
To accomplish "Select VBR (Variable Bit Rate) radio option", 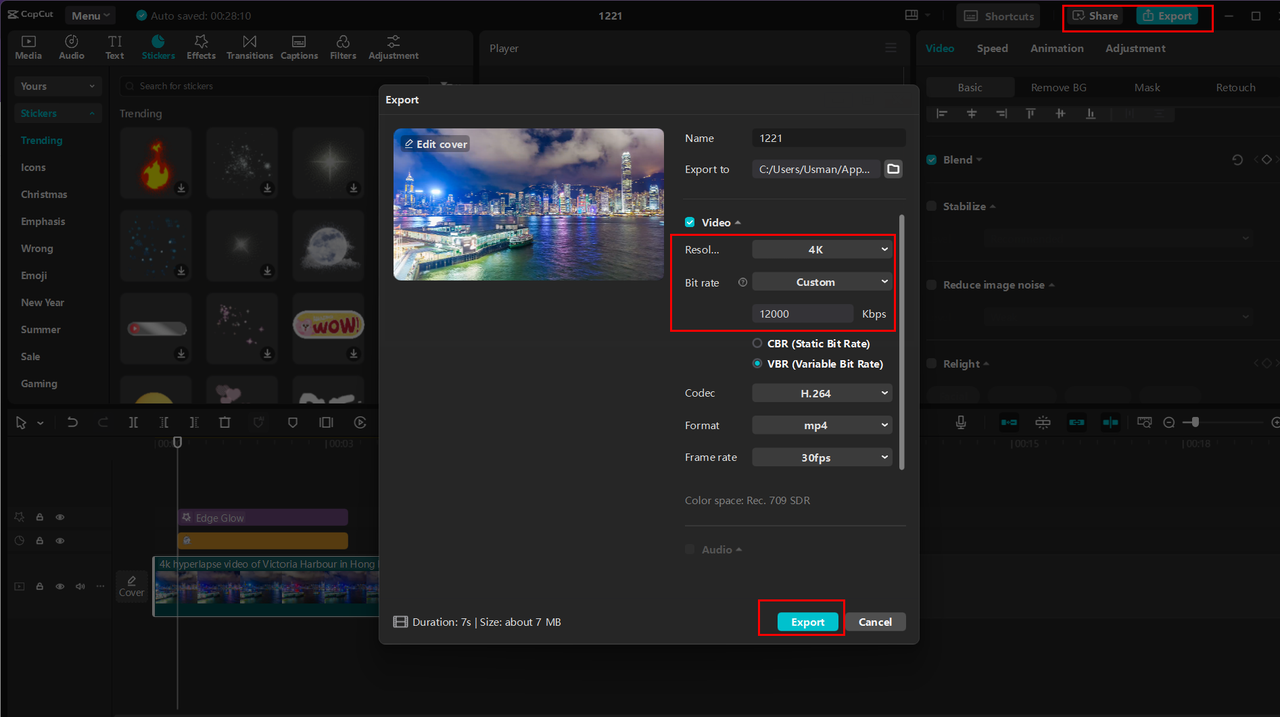I will (x=757, y=364).
